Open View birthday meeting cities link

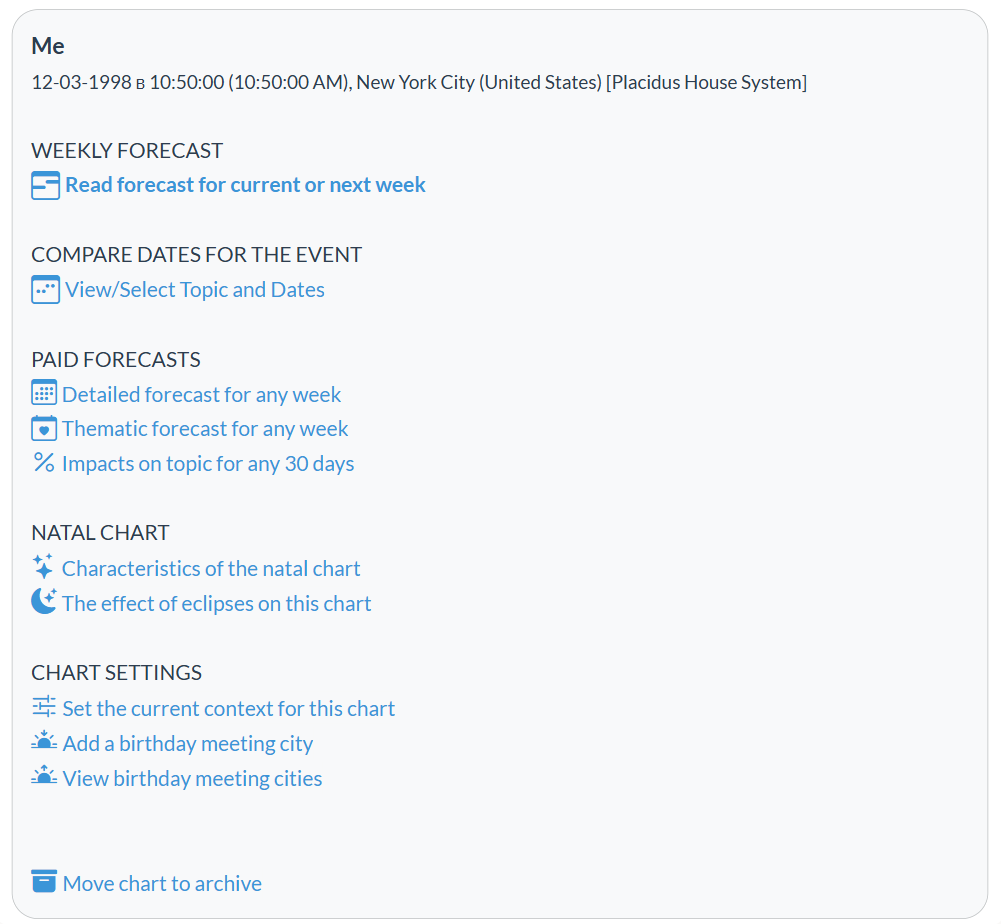point(192,779)
